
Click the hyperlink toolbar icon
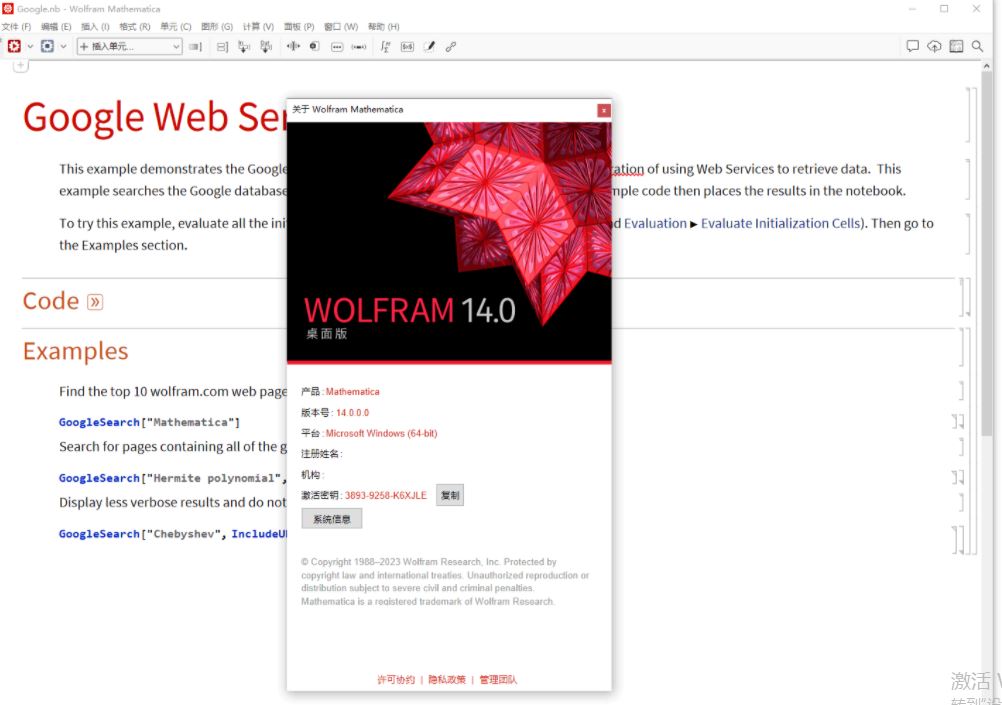pos(450,46)
